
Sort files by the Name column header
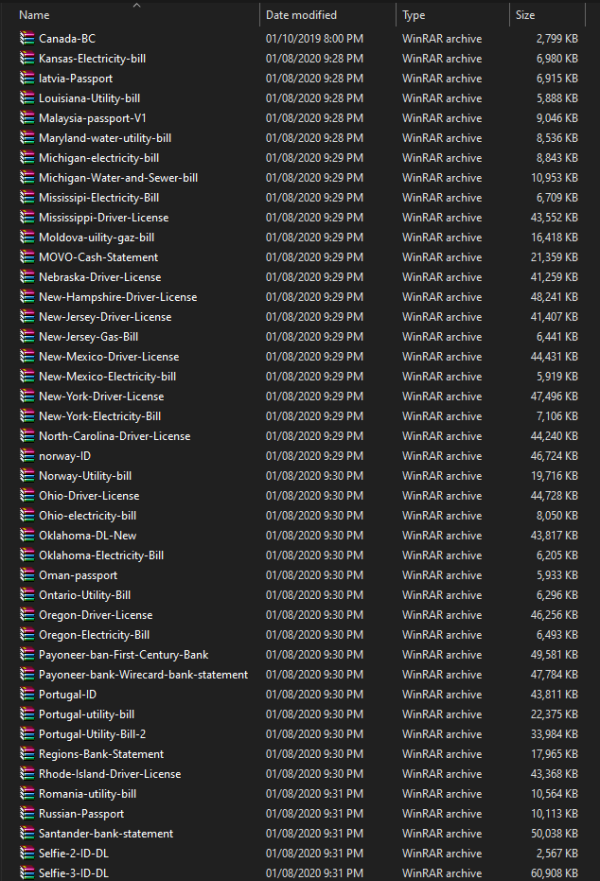35,16
